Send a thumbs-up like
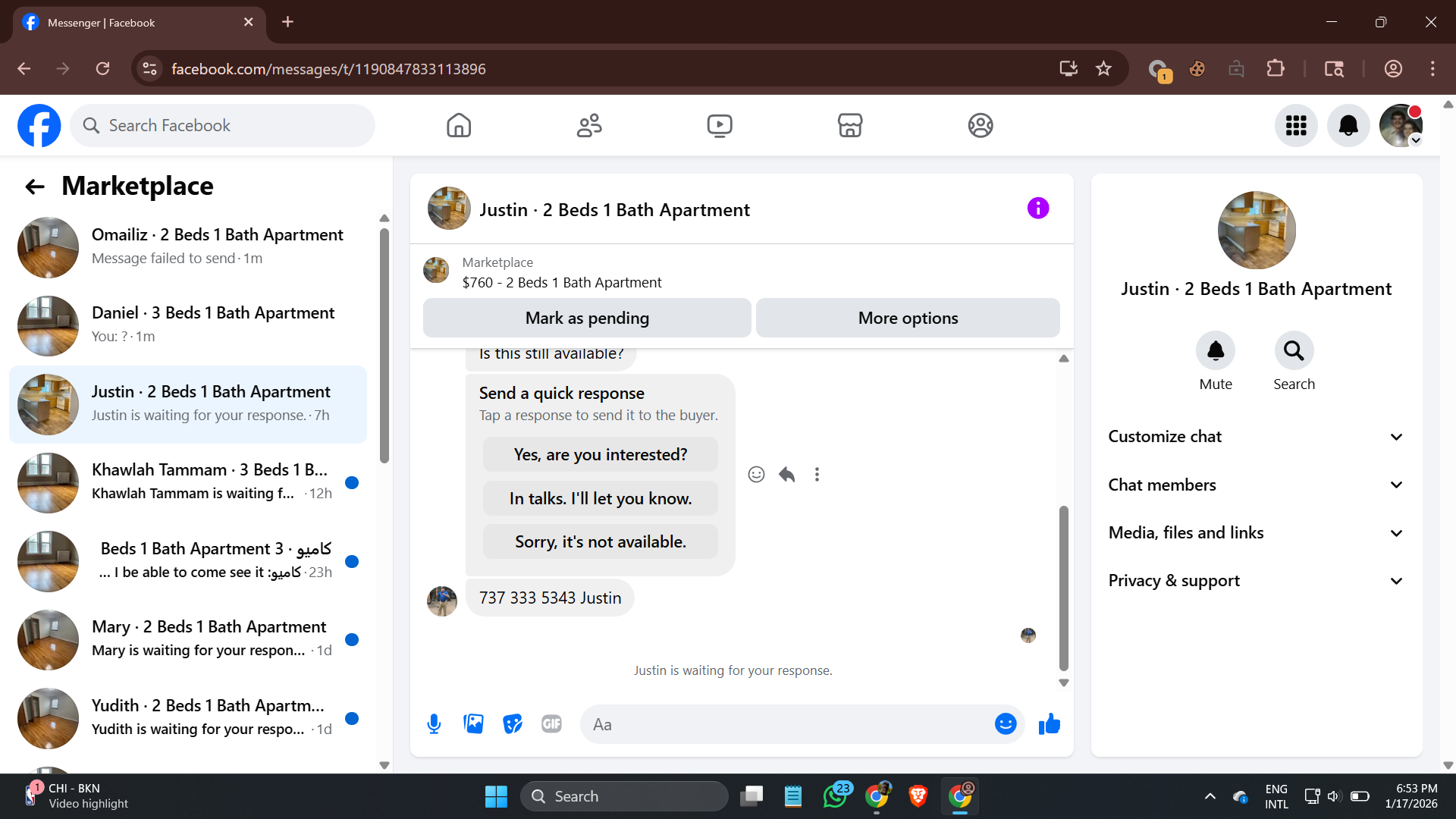Viewport: 1456px width, 819px height. [x=1050, y=724]
